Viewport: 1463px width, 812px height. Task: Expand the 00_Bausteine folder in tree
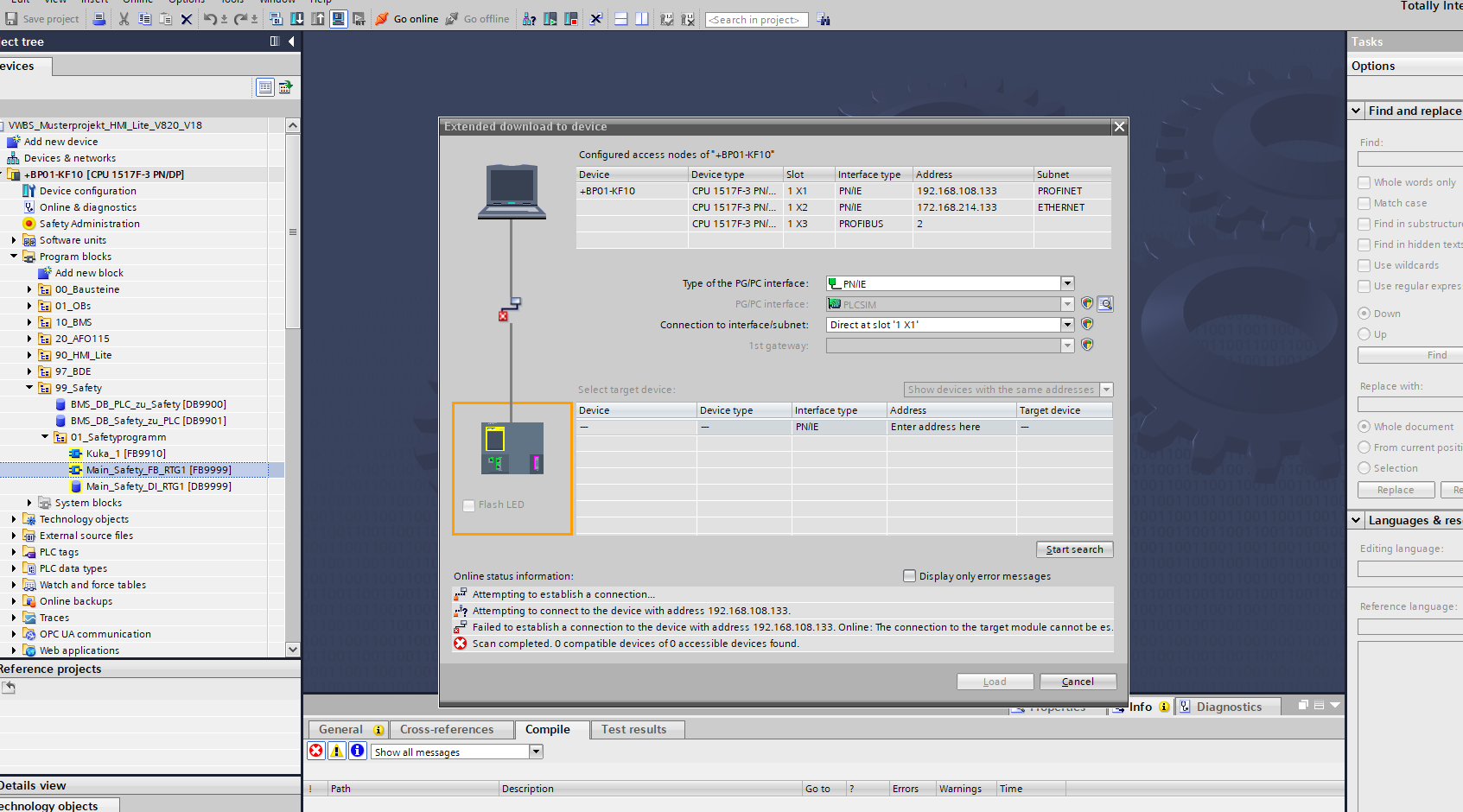tap(29, 289)
